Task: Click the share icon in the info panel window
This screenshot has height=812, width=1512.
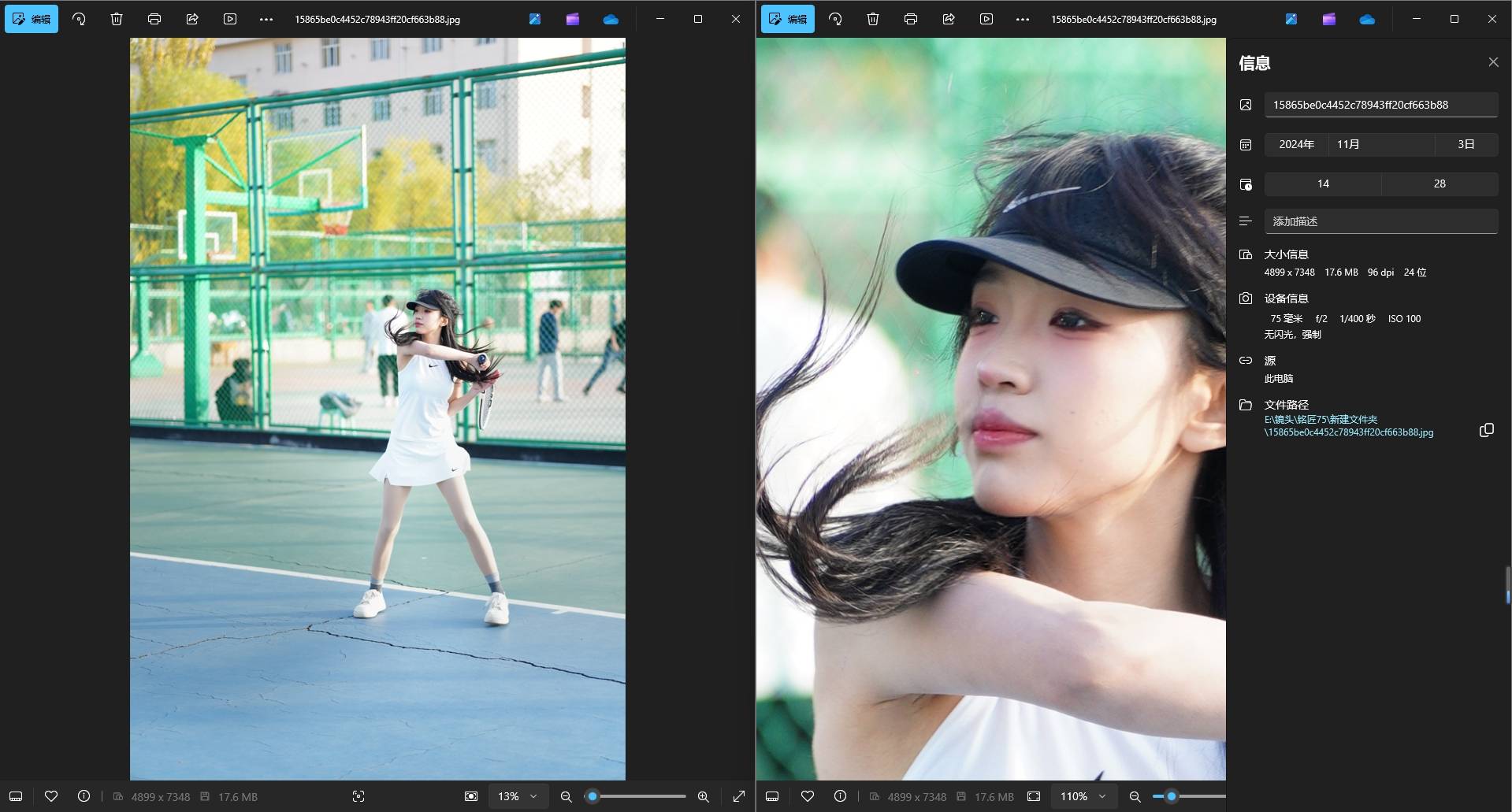Action: coord(949,19)
